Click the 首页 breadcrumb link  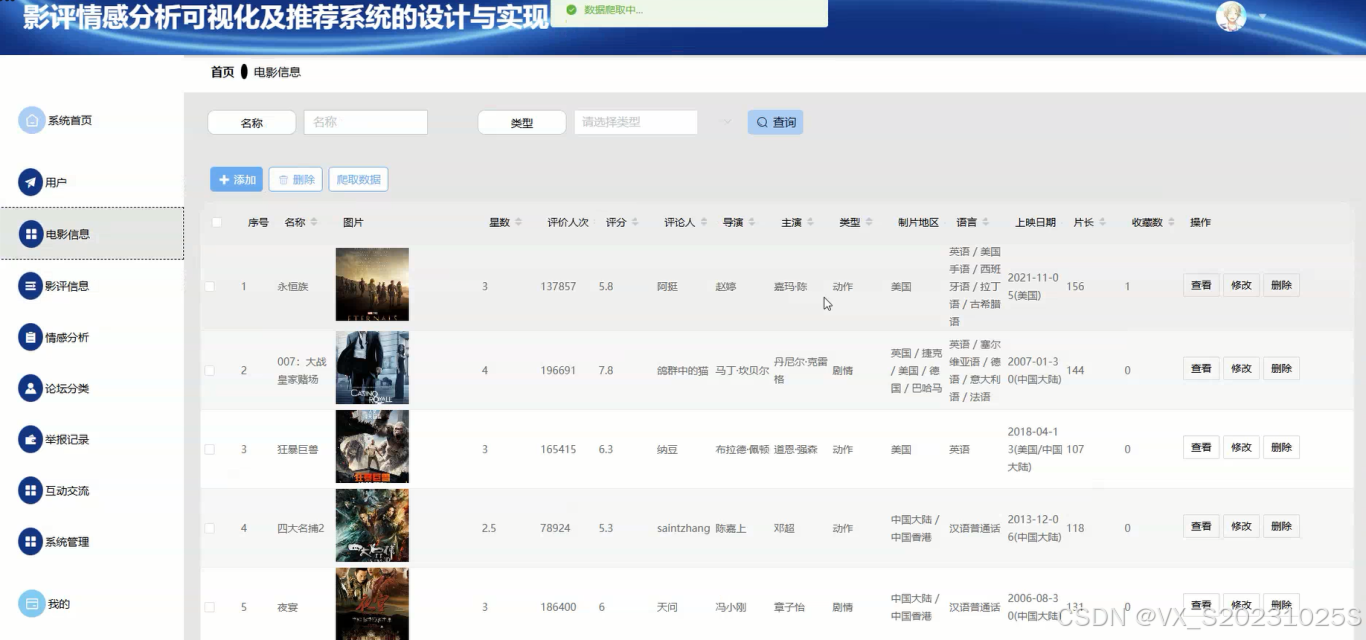[x=222, y=72]
